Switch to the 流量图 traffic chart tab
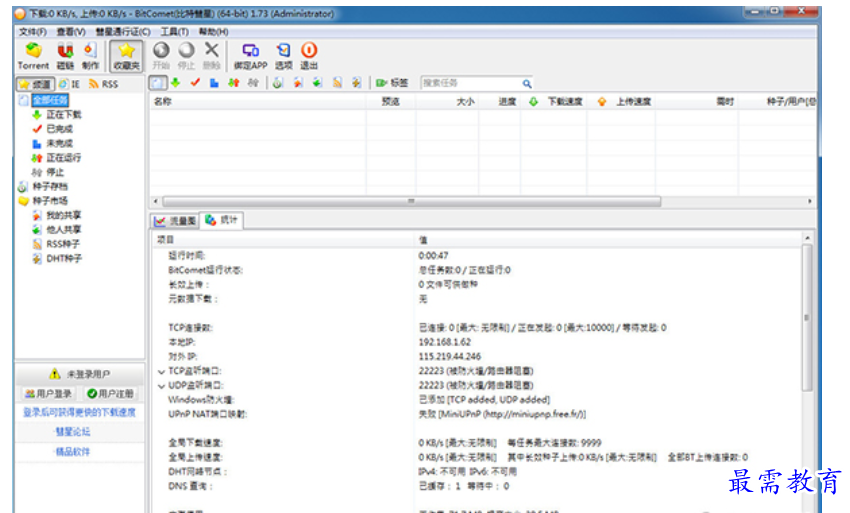Viewport: 850px width, 513px height. point(175,221)
